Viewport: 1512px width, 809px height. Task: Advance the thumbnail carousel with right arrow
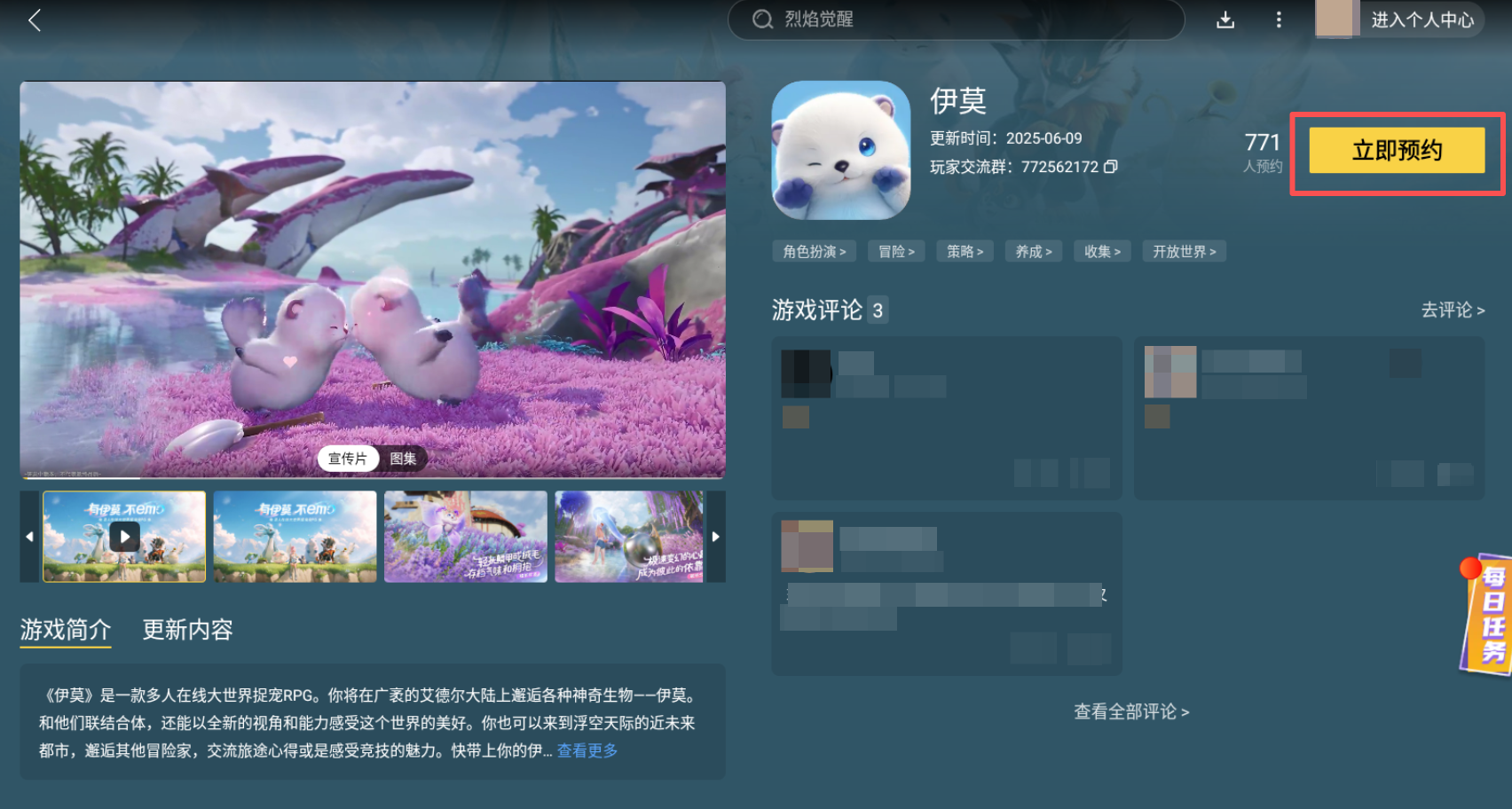(716, 537)
